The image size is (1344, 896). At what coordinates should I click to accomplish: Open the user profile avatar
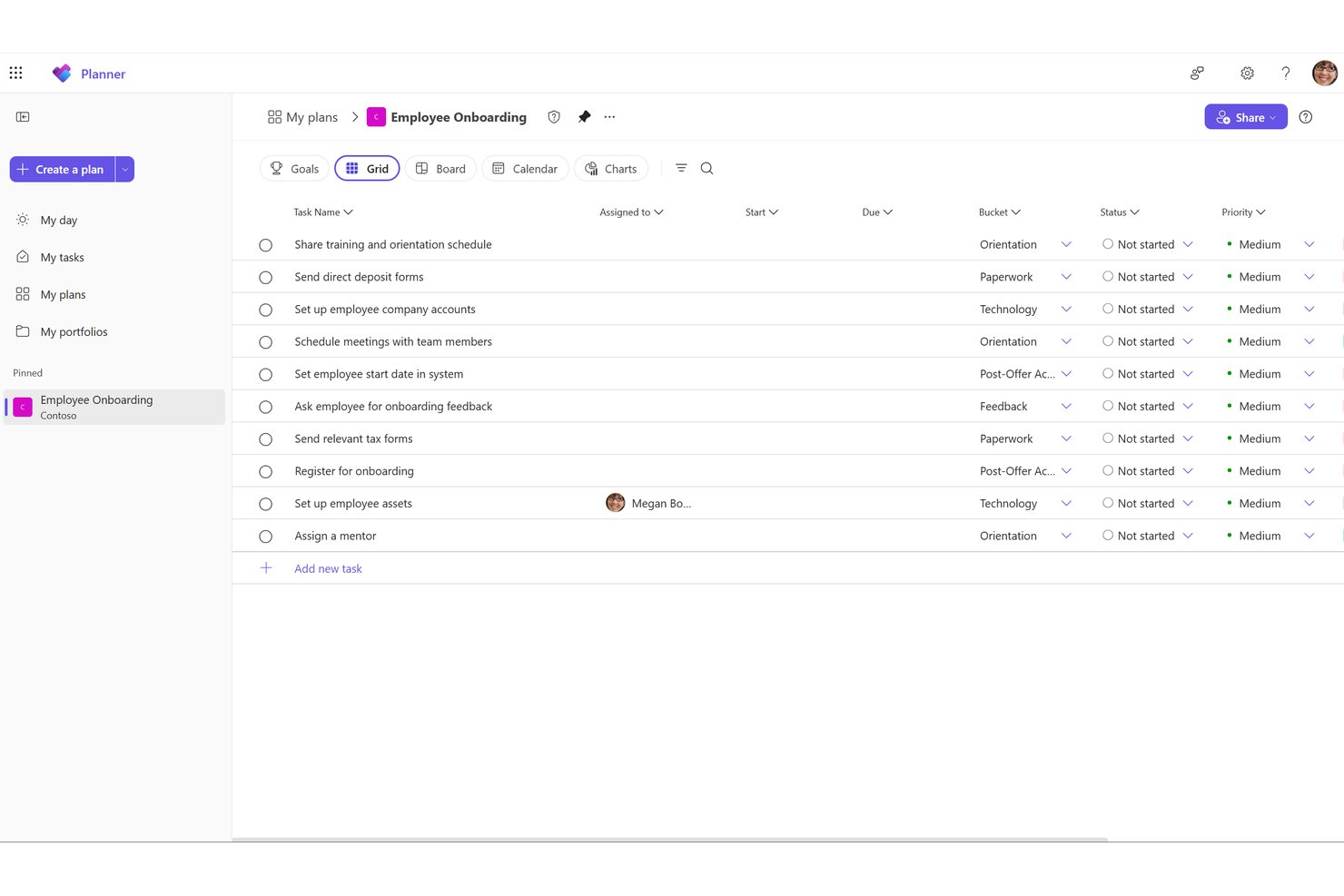click(1324, 73)
